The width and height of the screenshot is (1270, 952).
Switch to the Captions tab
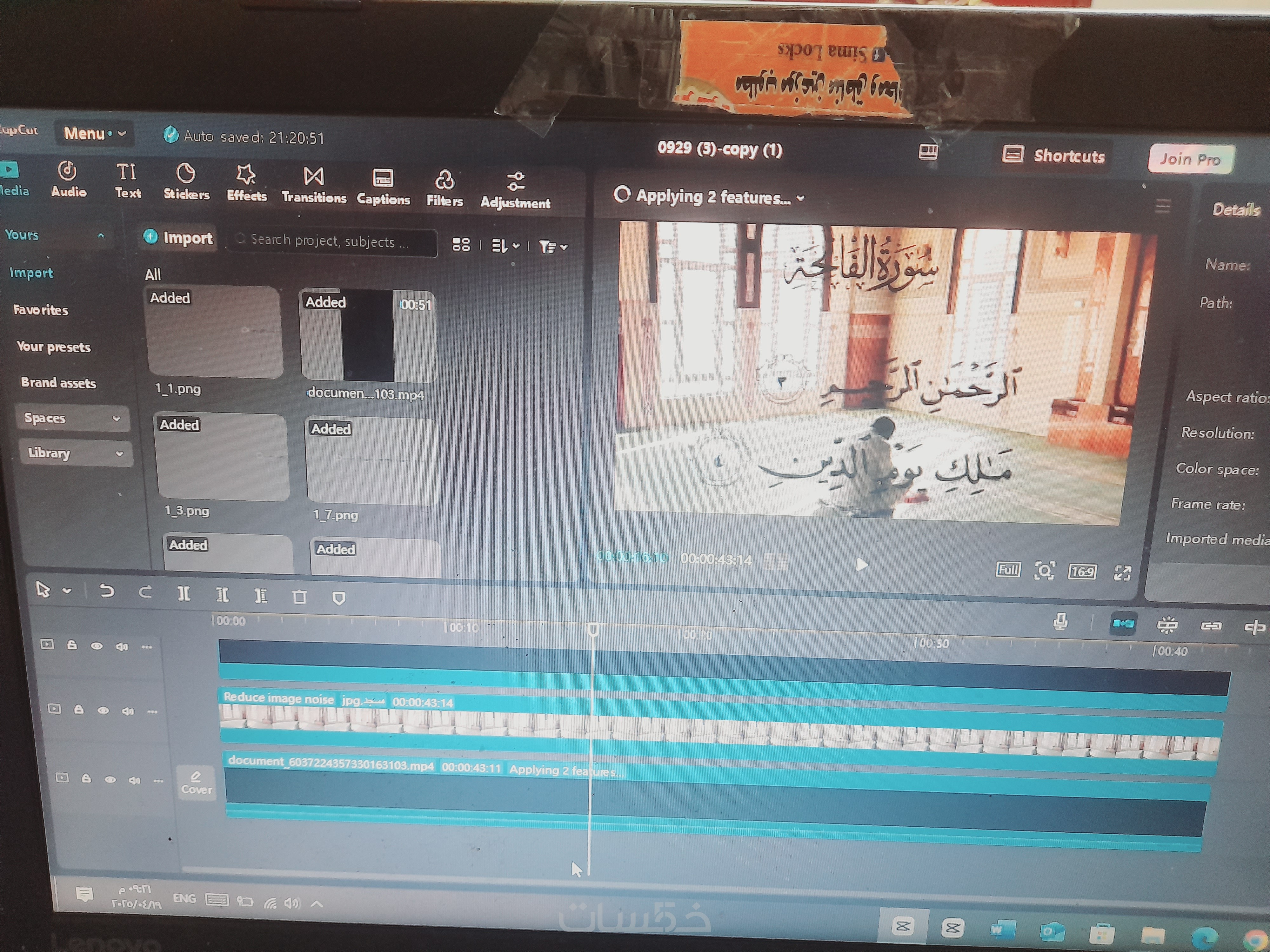(383, 187)
